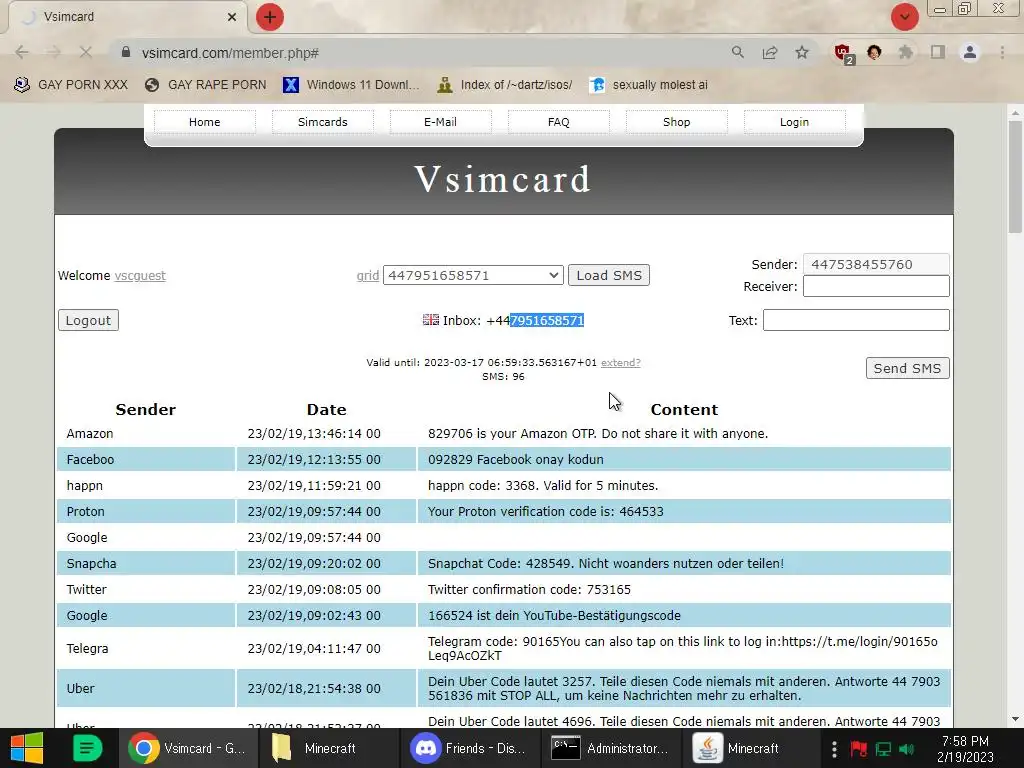Screen dimensions: 1024x768
Task: Open the Shop menu item
Action: point(677,122)
